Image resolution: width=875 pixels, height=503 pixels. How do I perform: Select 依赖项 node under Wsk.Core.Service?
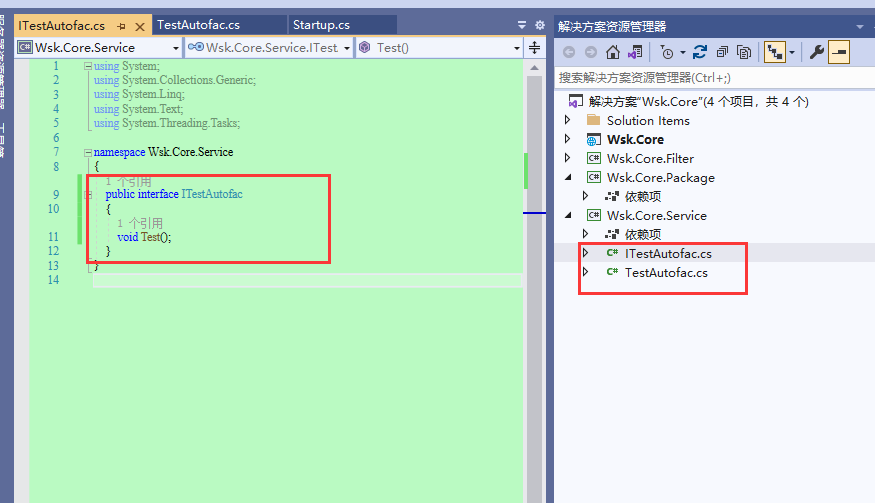[643, 234]
